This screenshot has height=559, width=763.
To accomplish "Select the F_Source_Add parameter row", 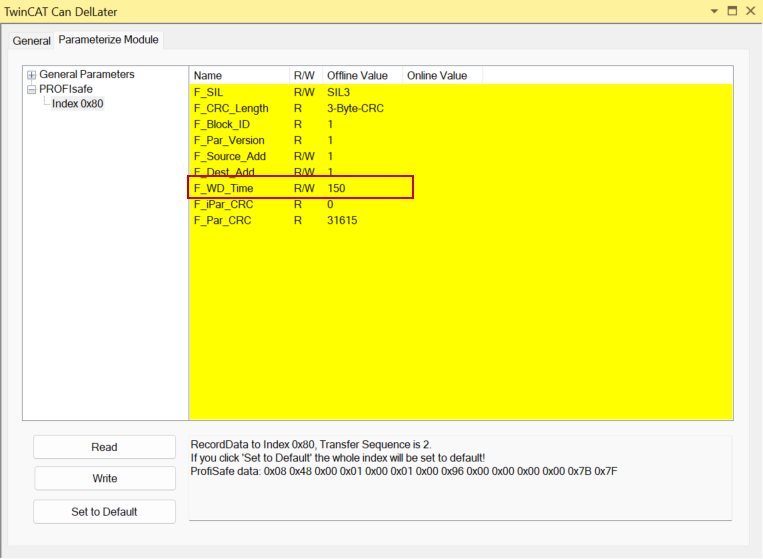I will (460, 156).
